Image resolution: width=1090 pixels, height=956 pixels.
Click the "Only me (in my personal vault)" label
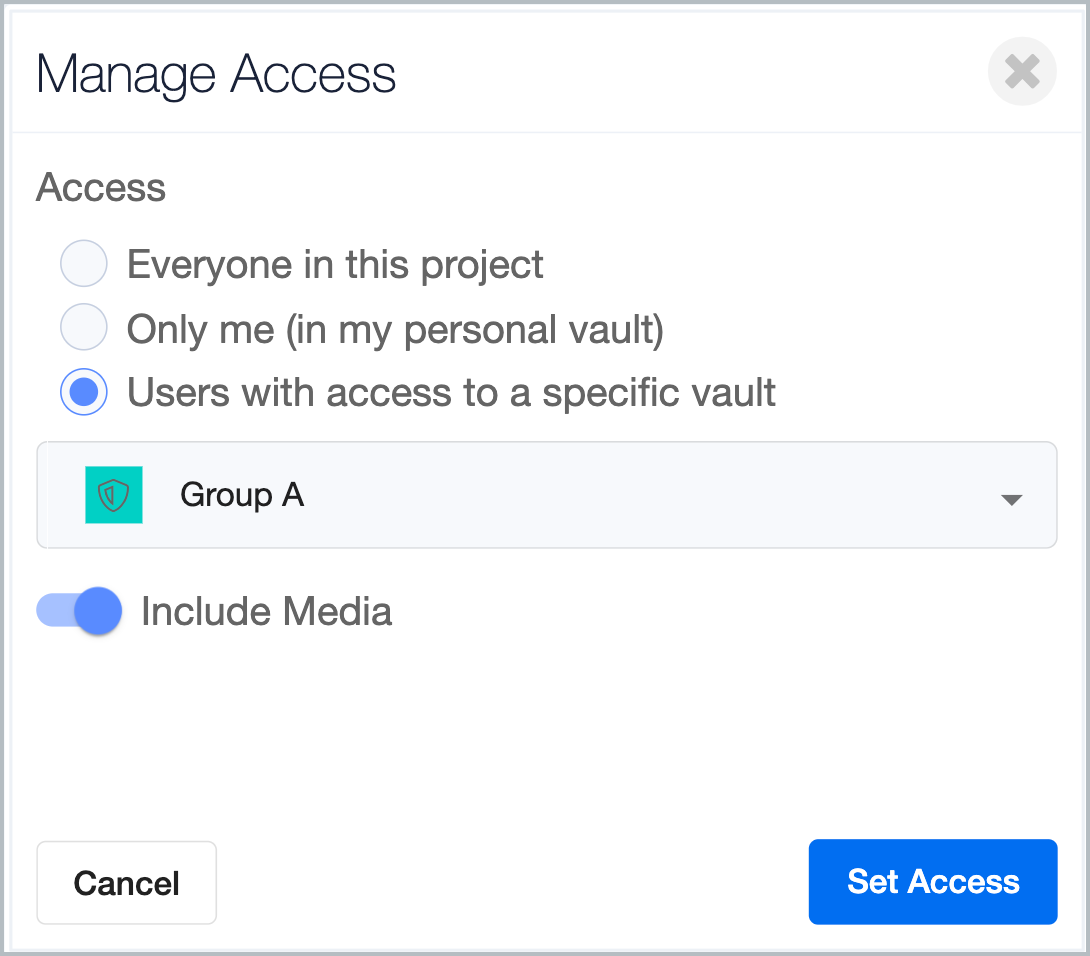395,329
